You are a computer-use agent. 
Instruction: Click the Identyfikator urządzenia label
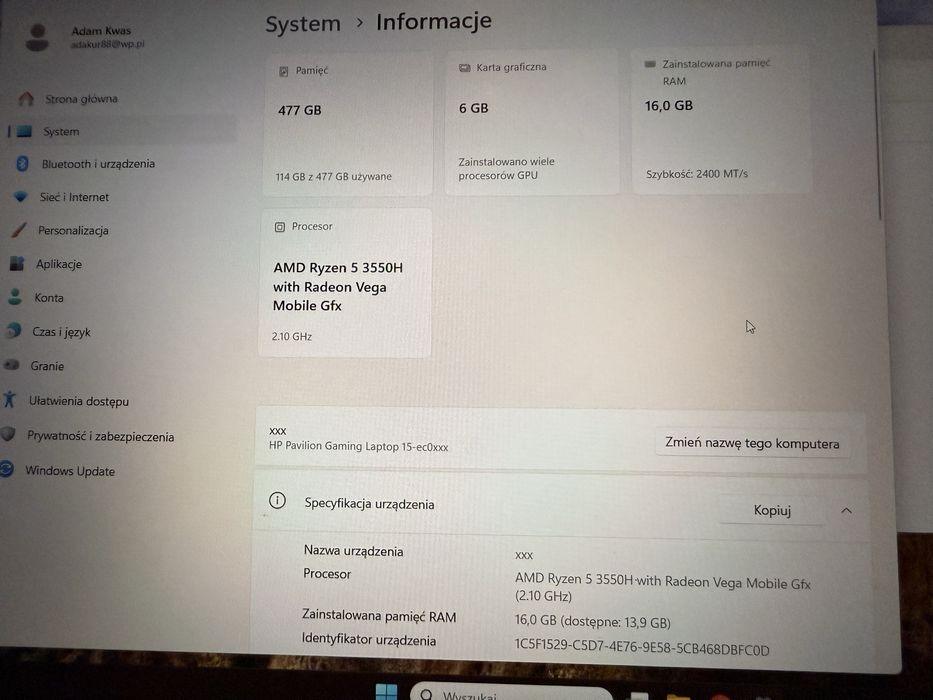click(x=369, y=640)
